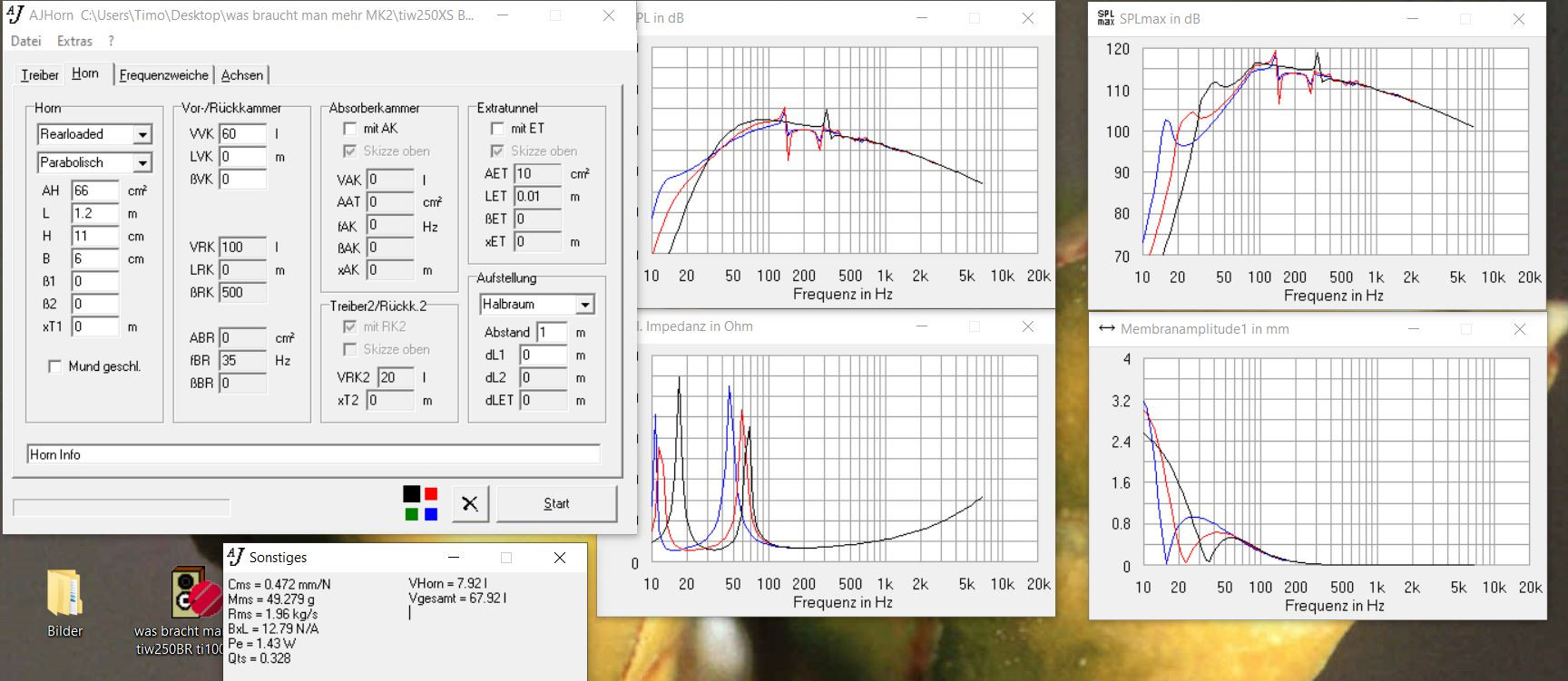Click the Membranamplitude1 double-arrow window icon

1106,328
